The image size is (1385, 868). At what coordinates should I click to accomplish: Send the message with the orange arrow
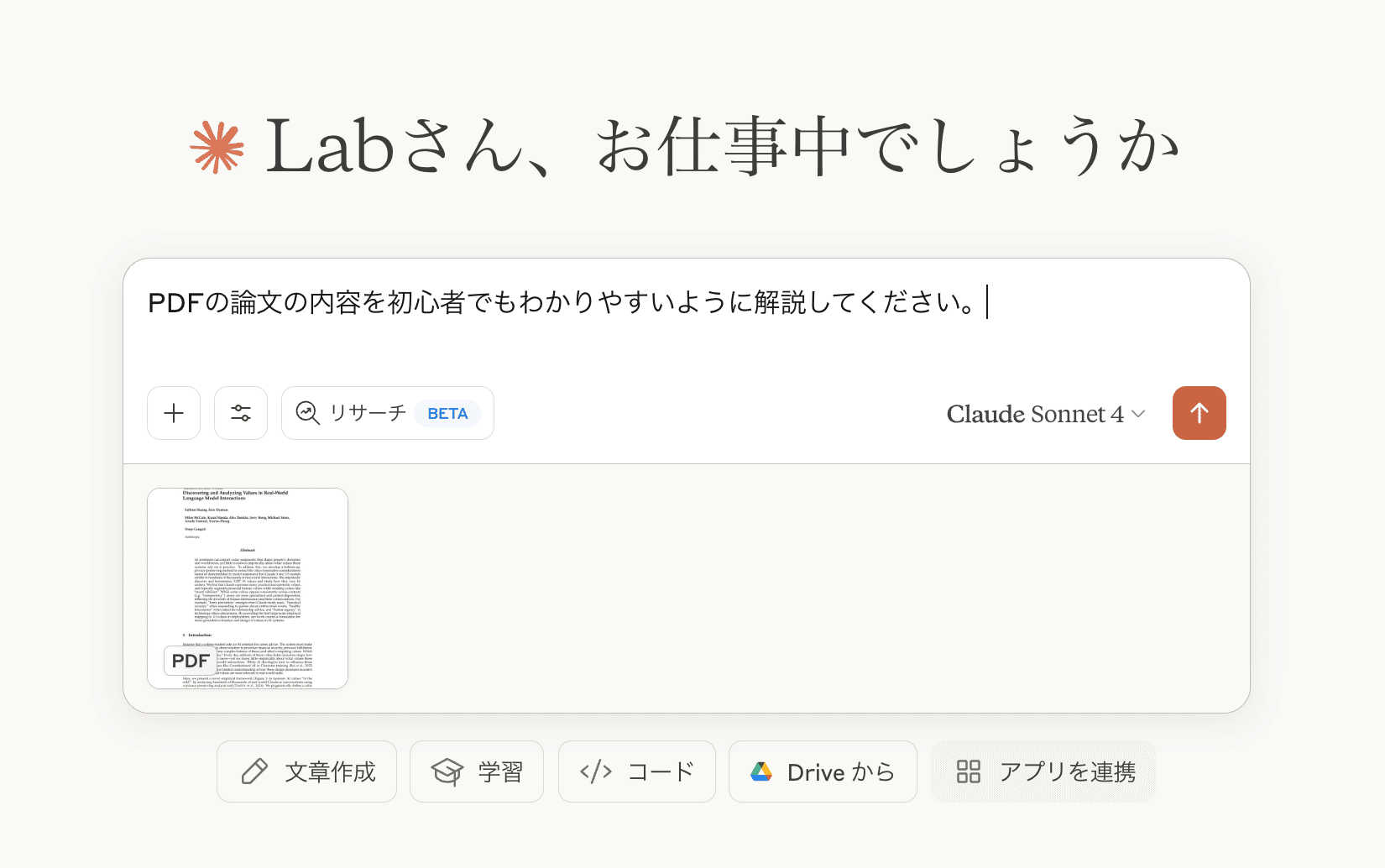click(1199, 413)
